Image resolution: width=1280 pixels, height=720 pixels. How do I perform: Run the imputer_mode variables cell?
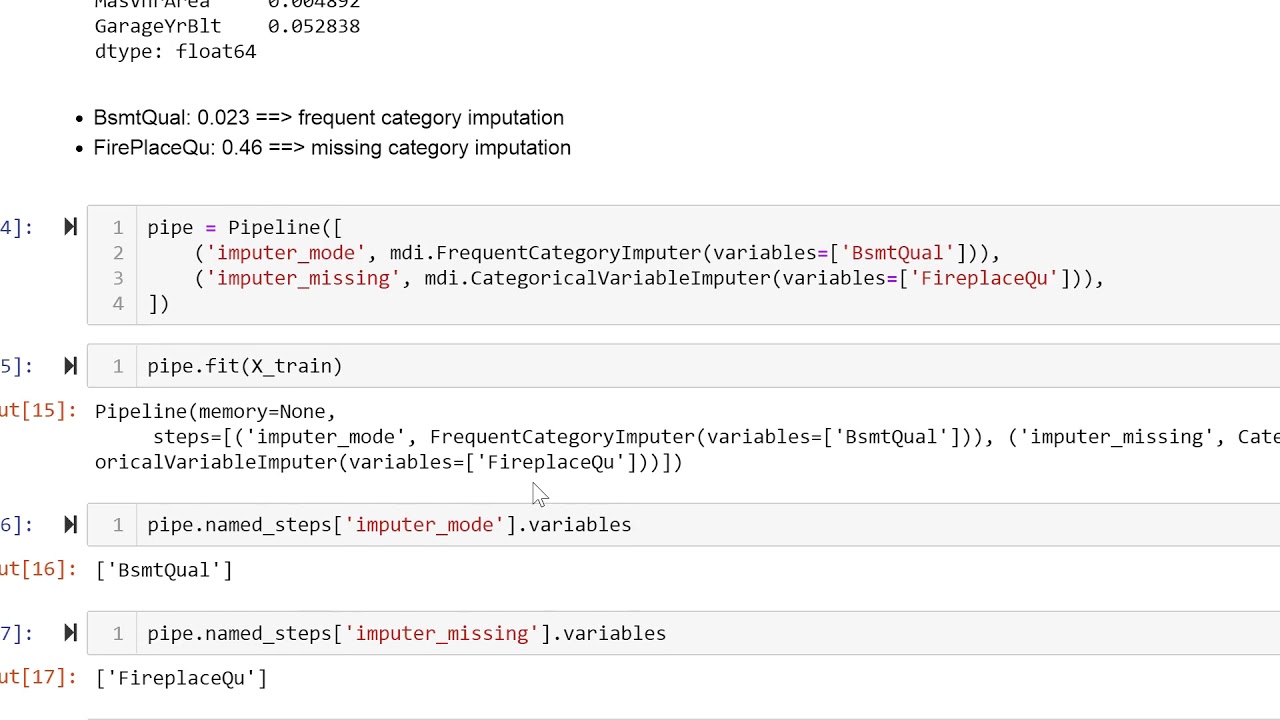pos(70,525)
